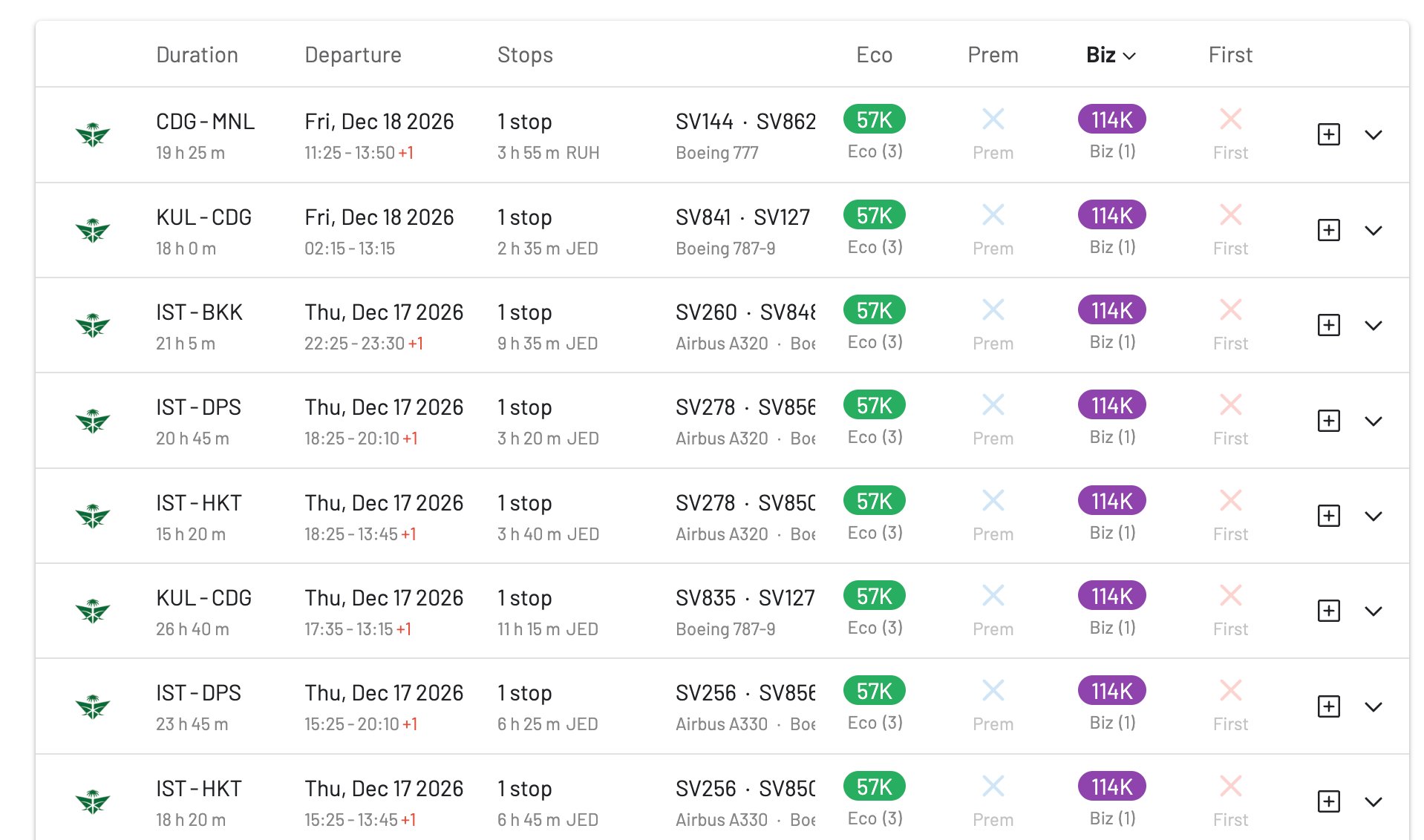Click the First column header

coord(1229,54)
